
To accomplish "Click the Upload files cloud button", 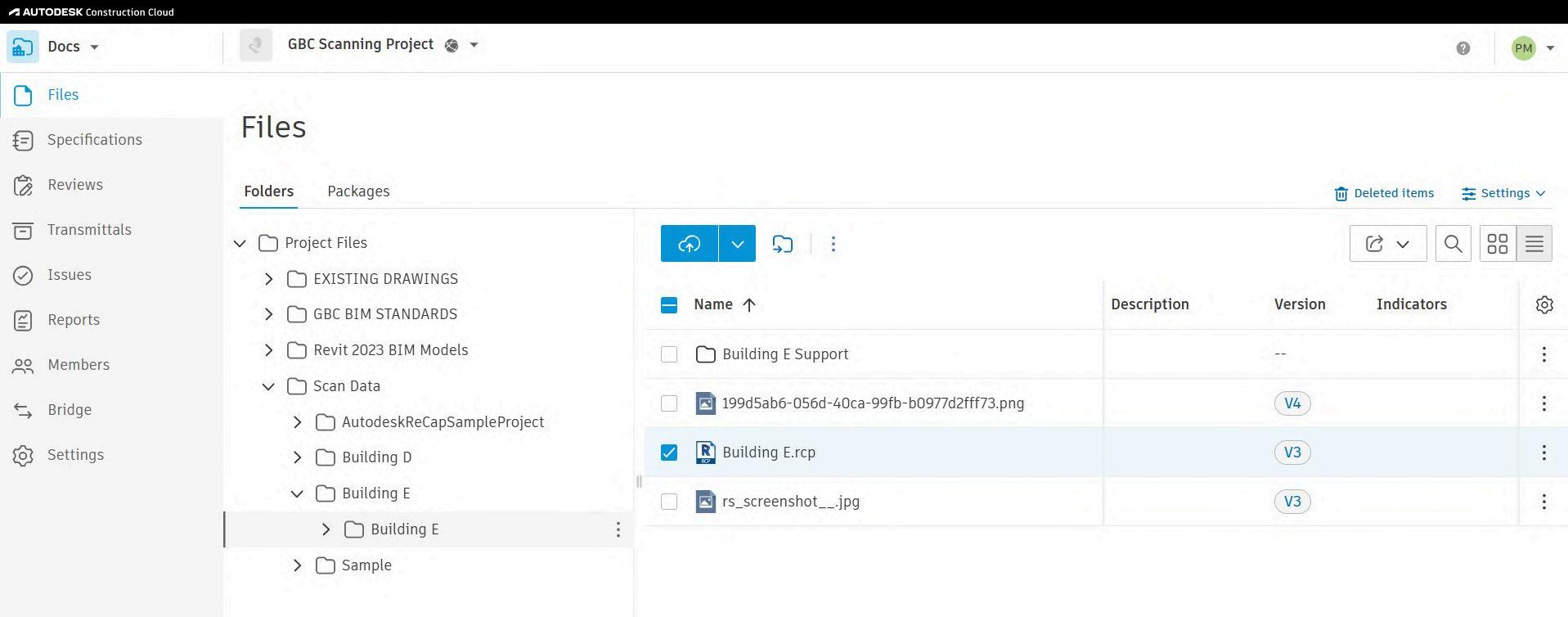I will [690, 244].
